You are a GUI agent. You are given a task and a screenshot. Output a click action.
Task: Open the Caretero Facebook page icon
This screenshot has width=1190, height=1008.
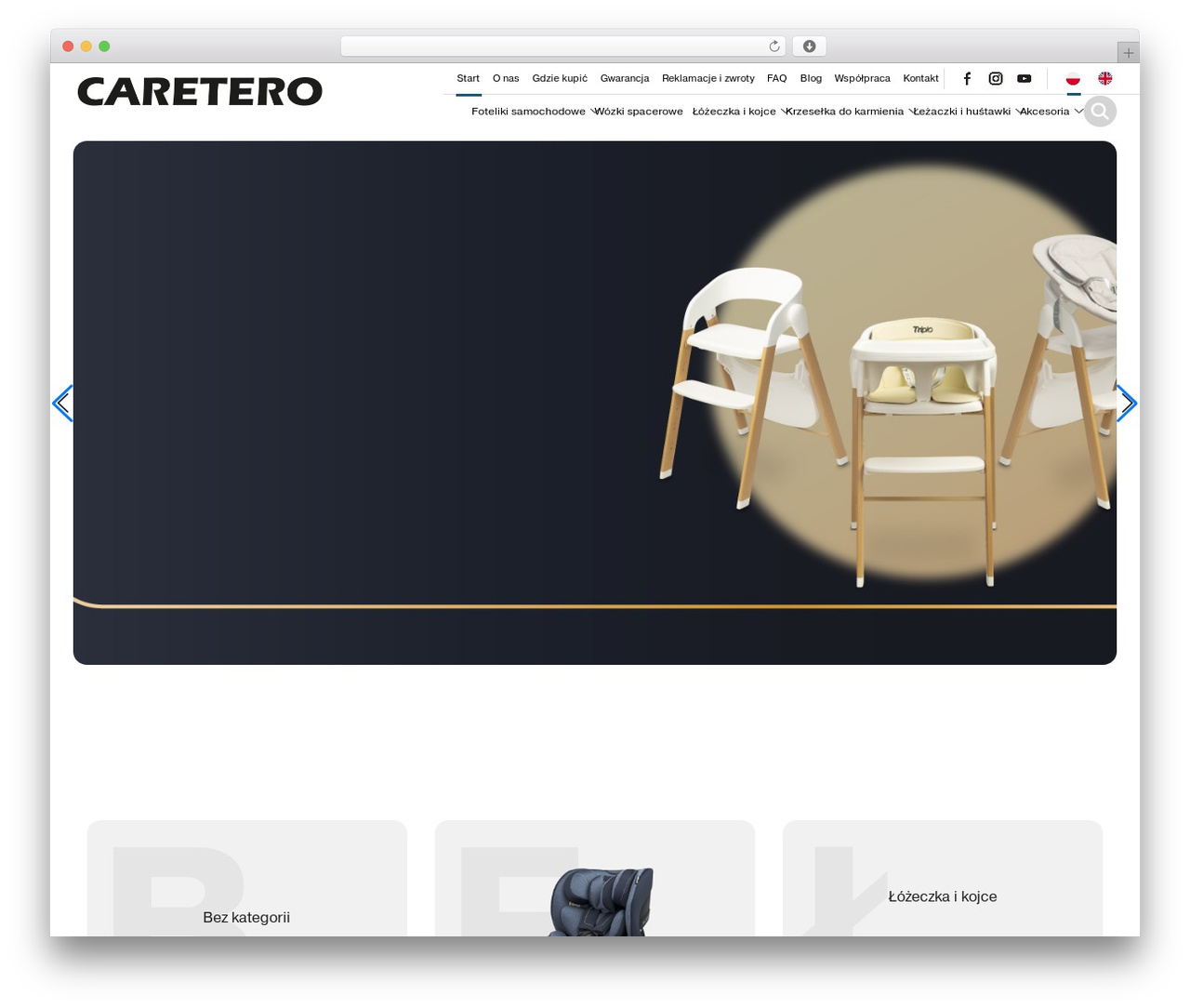point(967,79)
